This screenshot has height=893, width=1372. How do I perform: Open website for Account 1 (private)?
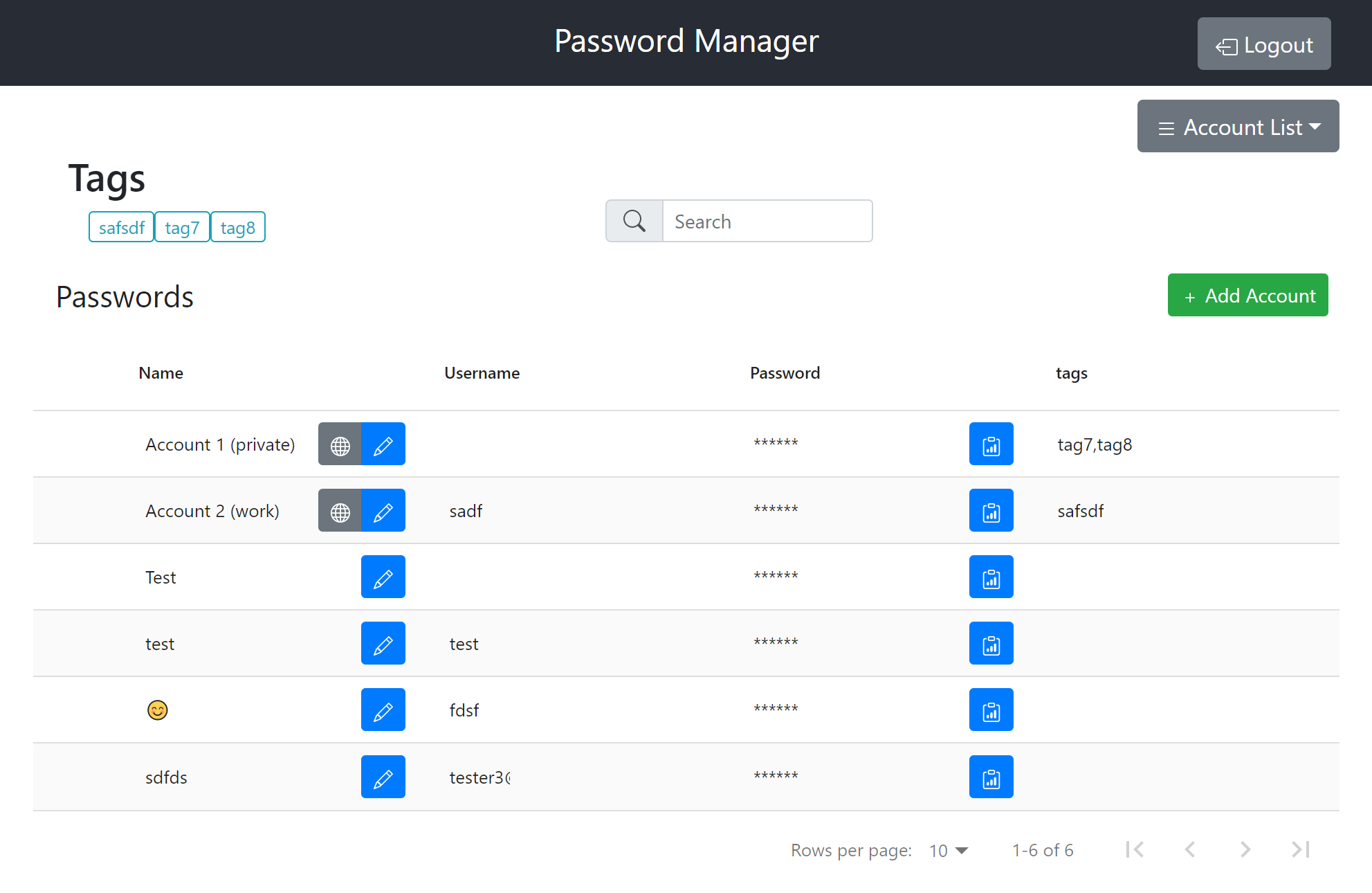340,444
